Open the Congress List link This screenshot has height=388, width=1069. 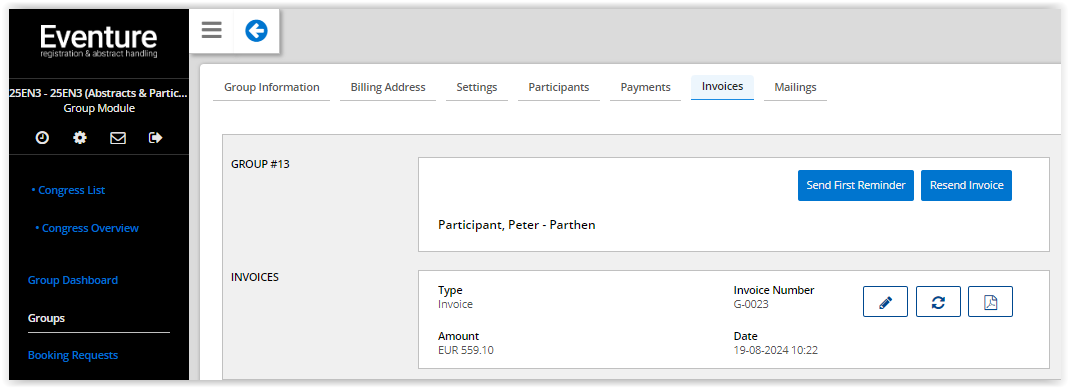click(69, 190)
